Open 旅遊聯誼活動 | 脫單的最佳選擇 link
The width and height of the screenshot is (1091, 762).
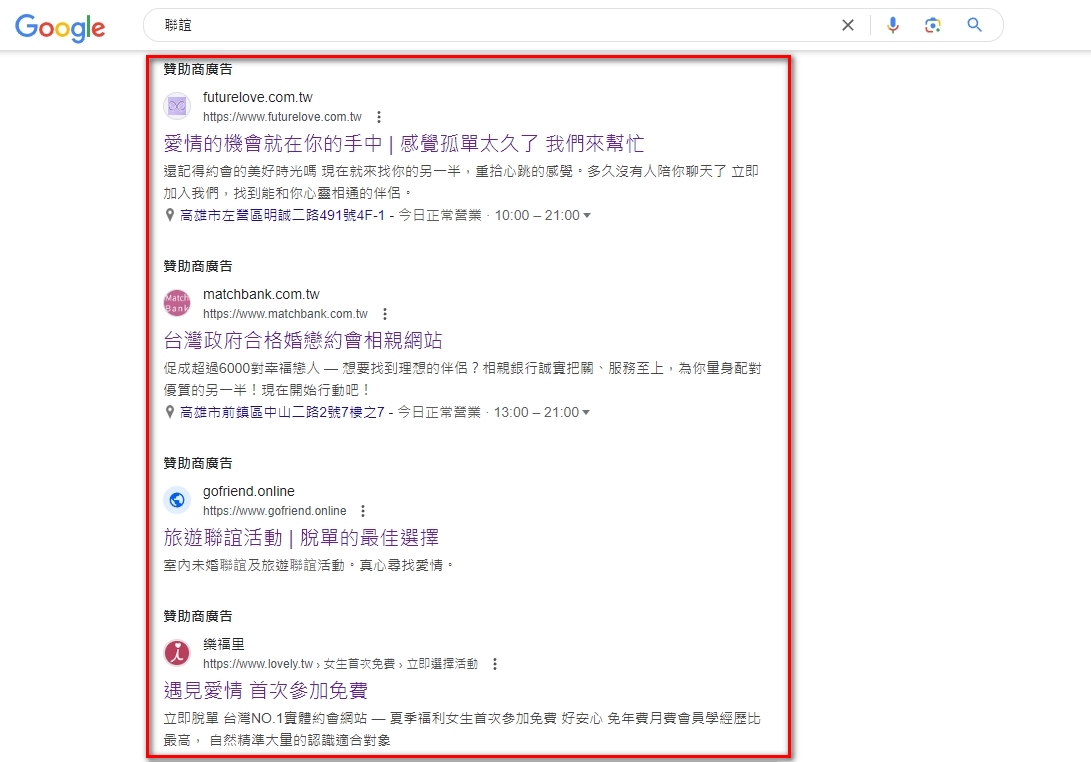point(301,537)
